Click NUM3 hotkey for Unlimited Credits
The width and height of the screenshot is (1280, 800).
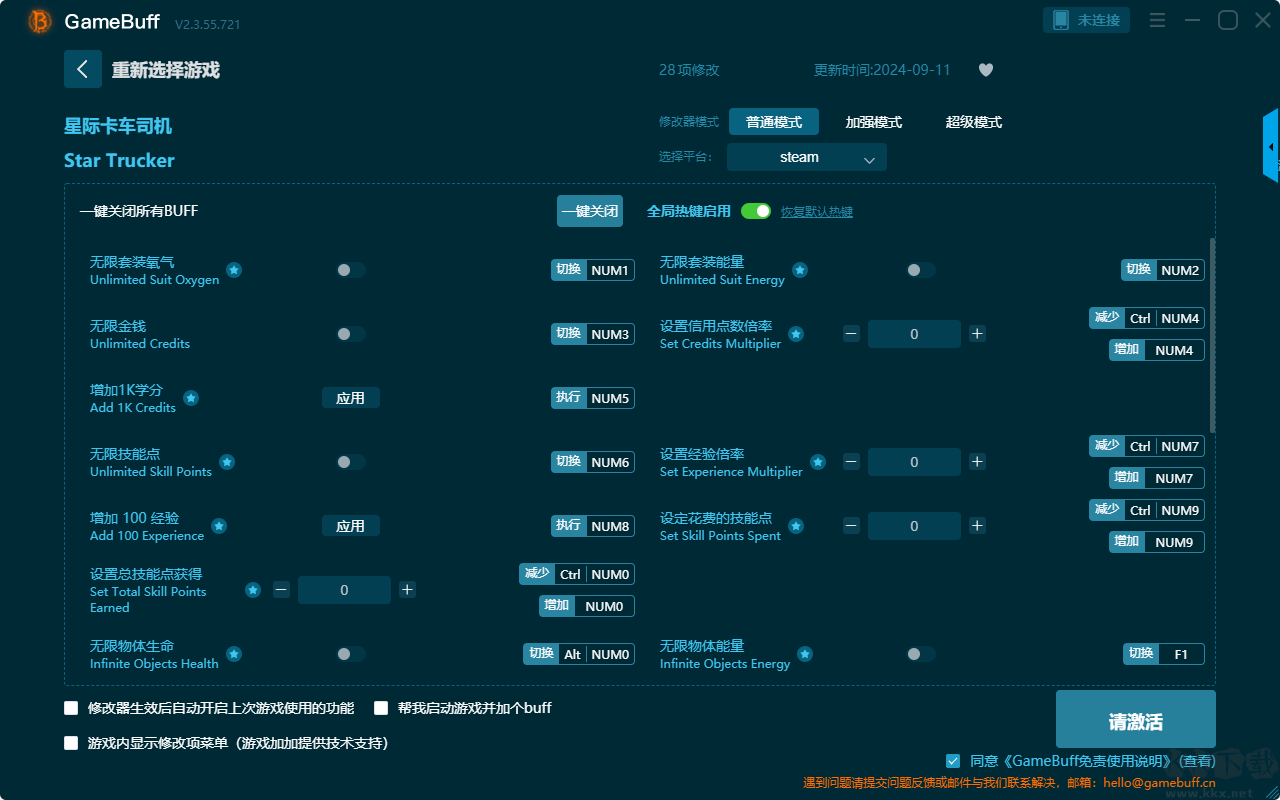click(593, 334)
